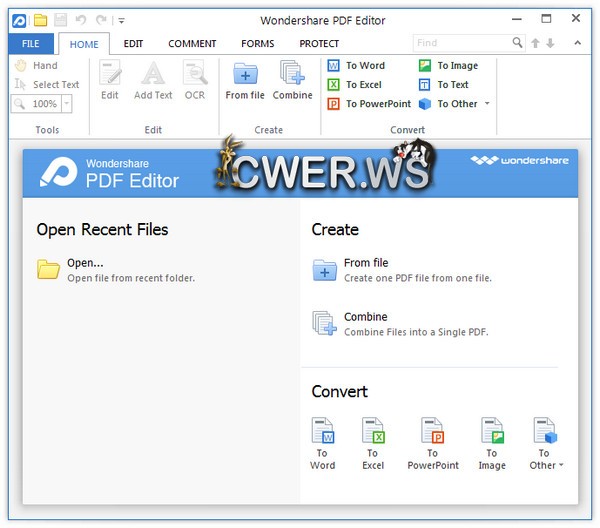Viewport: 600px width, 528px height.
Task: Switch to the EDIT tab
Action: click(x=133, y=44)
